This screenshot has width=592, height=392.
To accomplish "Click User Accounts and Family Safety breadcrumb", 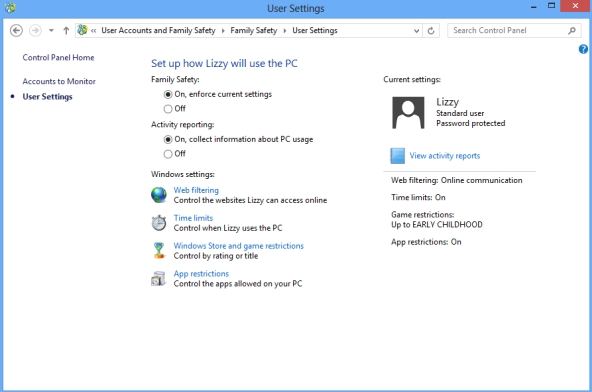I will pyautogui.click(x=158, y=31).
